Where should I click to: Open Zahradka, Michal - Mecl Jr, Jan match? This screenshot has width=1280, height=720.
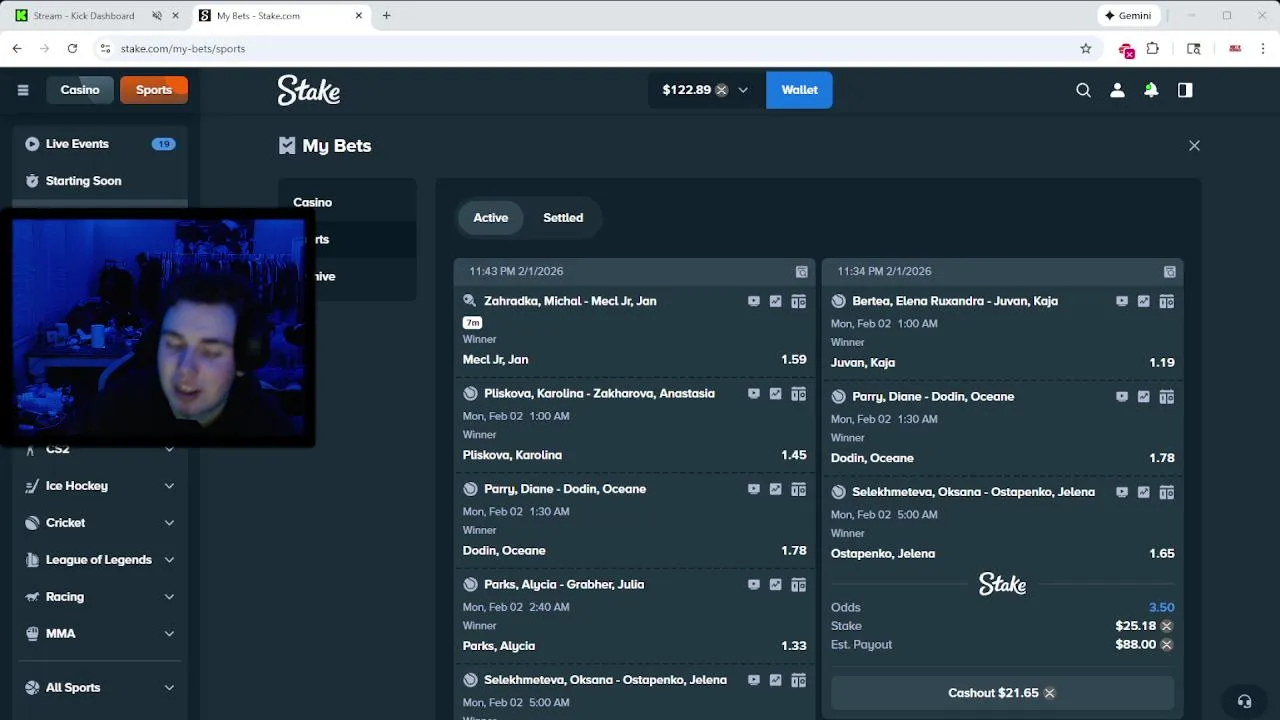click(570, 301)
